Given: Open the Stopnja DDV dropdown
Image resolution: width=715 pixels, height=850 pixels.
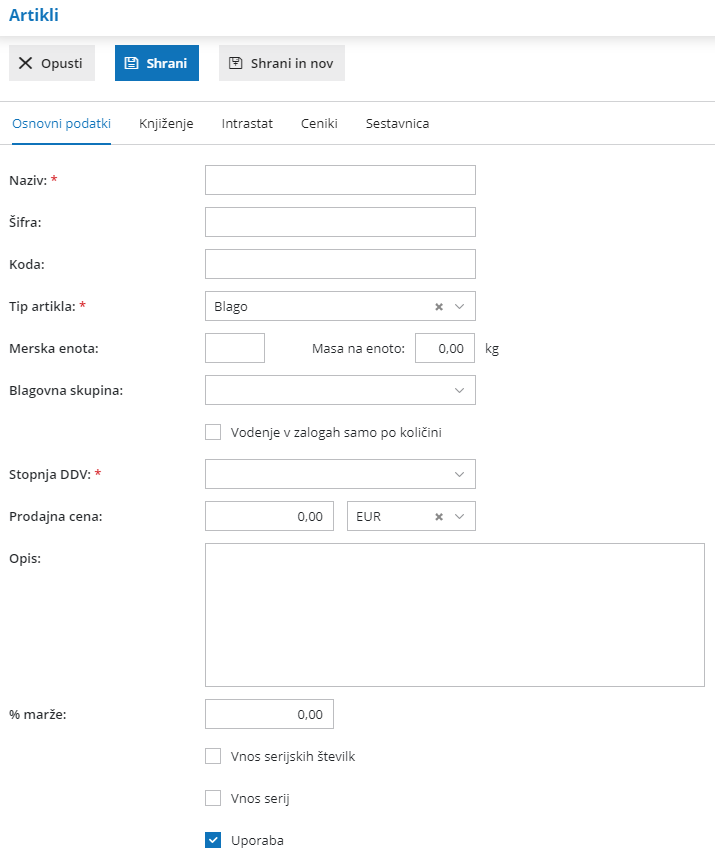Looking at the screenshot, I should click(459, 474).
